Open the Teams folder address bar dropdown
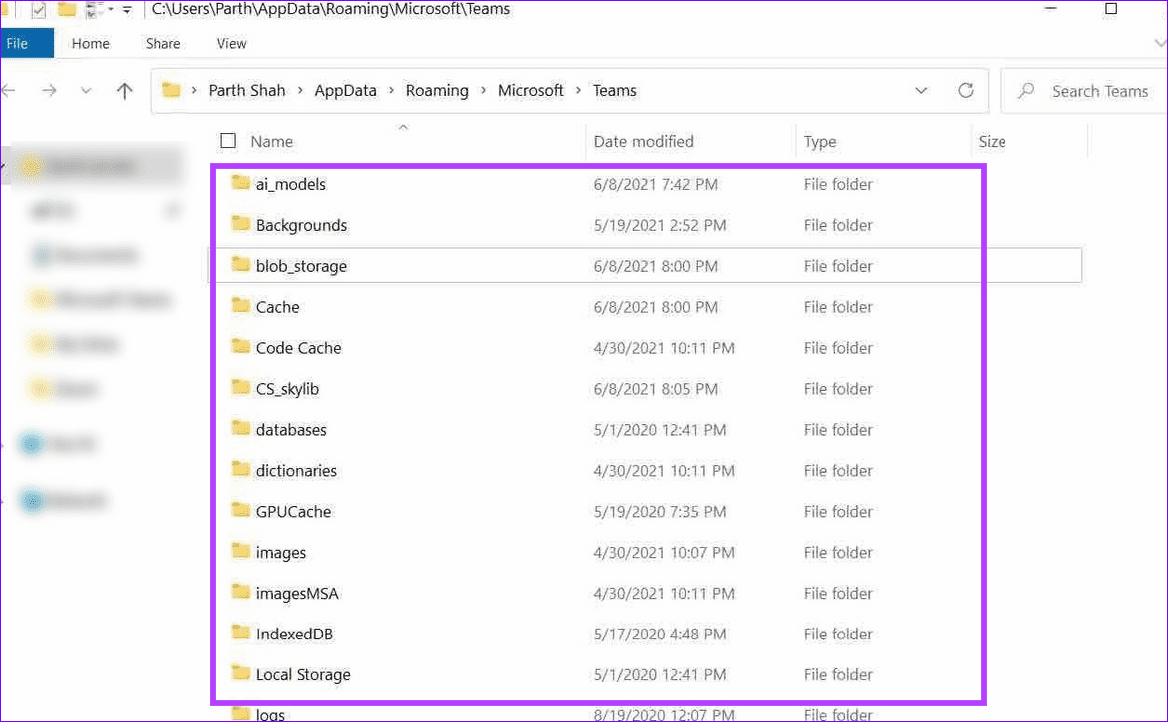Screen dimensions: 1168x722 (921, 90)
